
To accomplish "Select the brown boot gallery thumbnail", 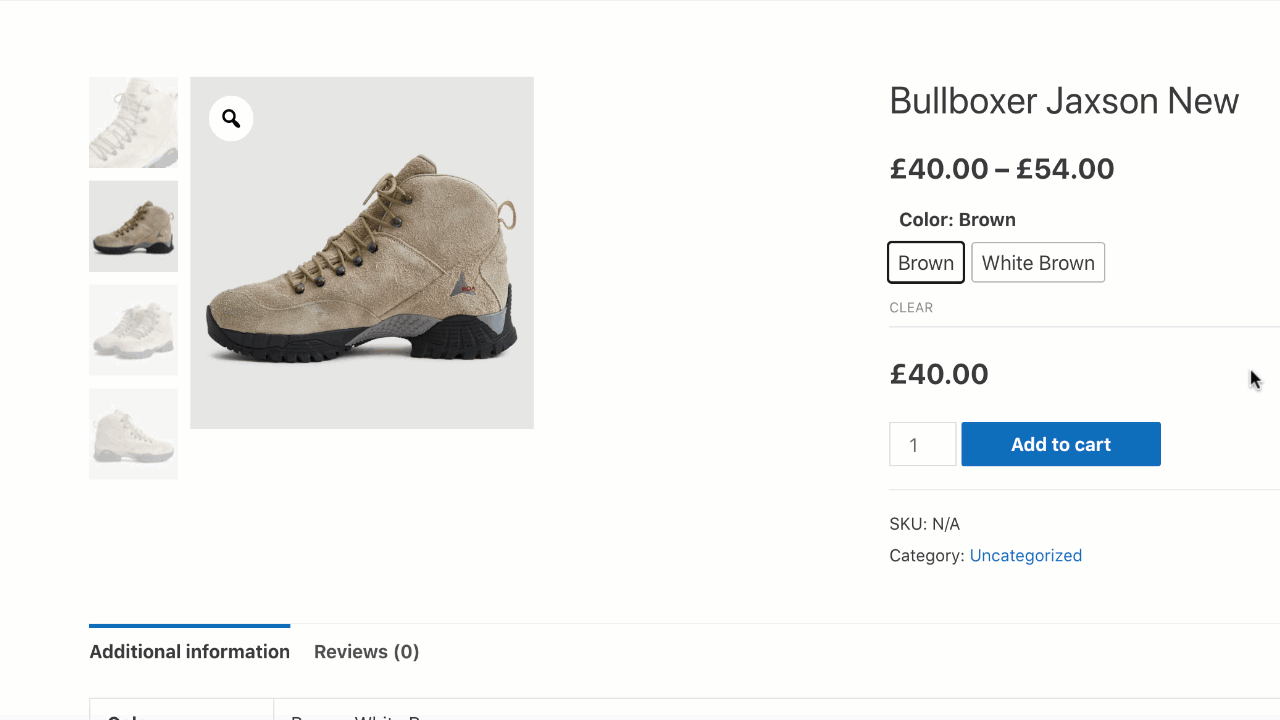I will tap(133, 226).
